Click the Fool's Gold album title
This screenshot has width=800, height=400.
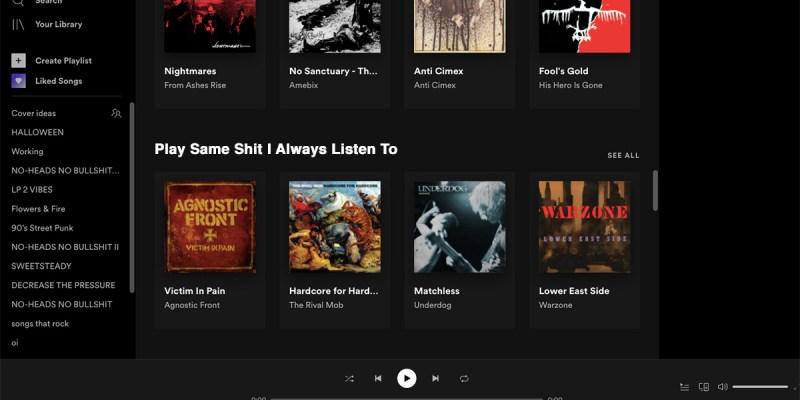563,71
